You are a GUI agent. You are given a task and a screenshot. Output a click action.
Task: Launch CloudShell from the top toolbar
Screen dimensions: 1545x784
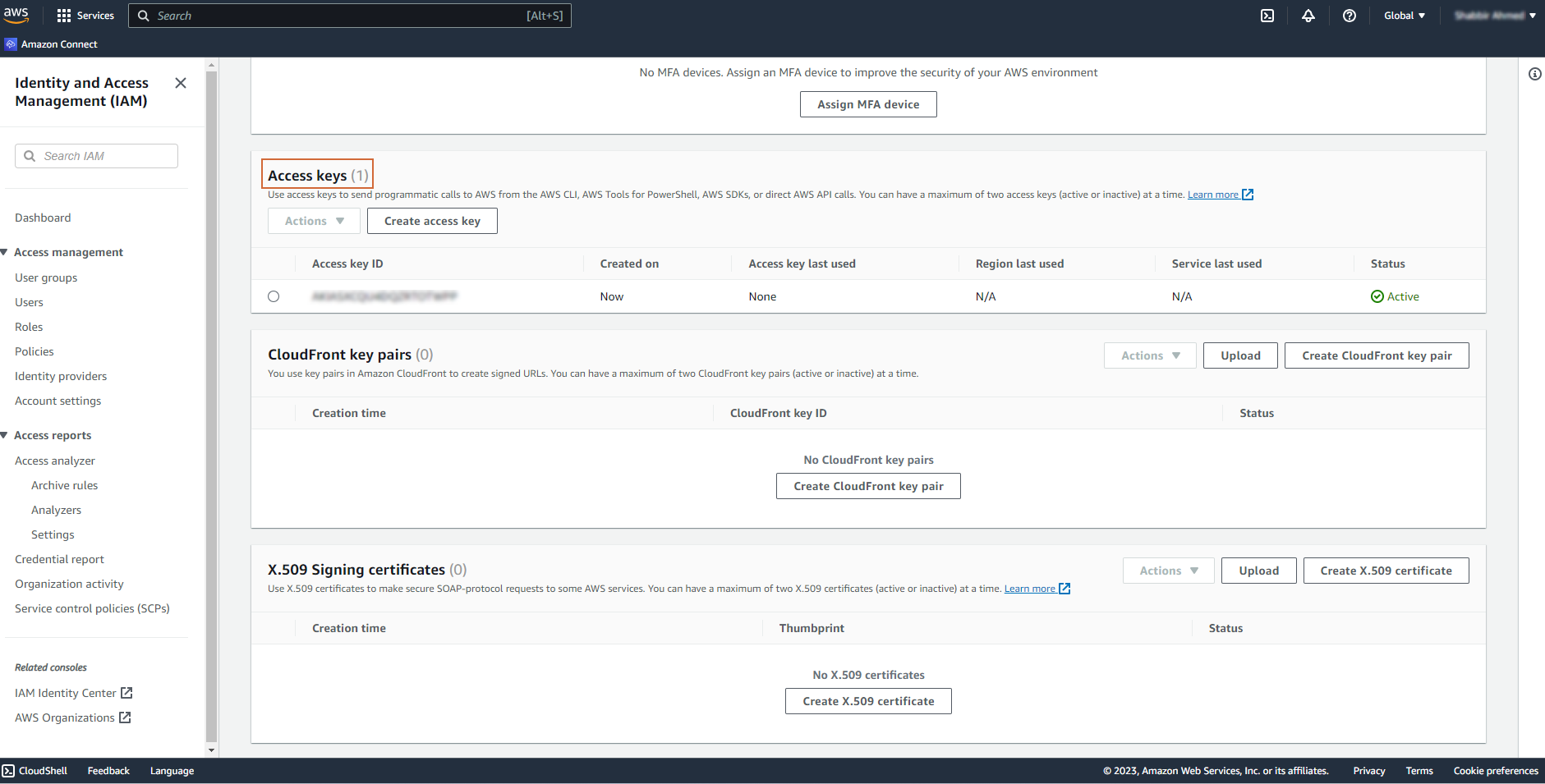pos(1267,16)
